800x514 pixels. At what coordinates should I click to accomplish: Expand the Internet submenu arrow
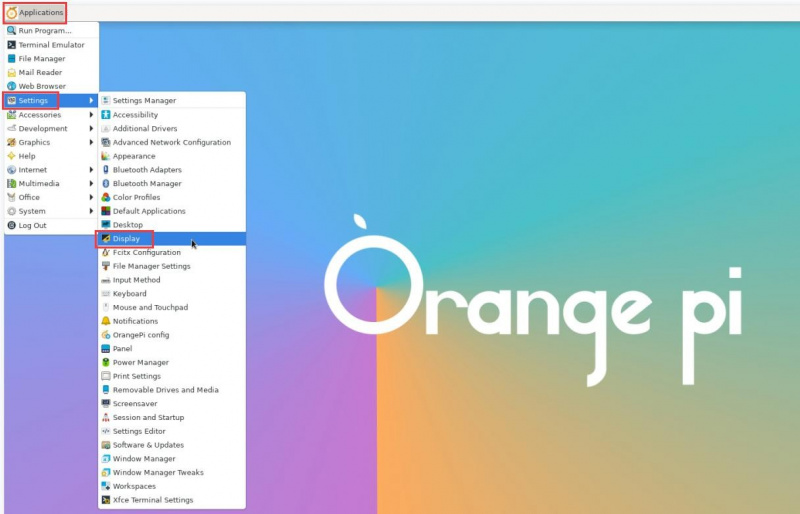(91, 170)
